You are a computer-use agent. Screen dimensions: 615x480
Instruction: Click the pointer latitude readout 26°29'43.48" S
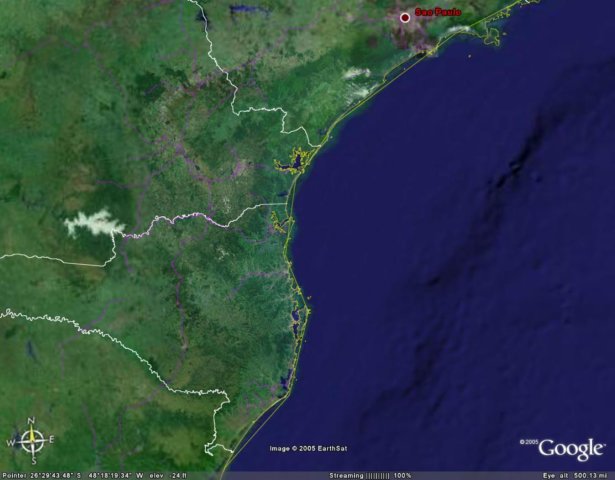(54, 476)
